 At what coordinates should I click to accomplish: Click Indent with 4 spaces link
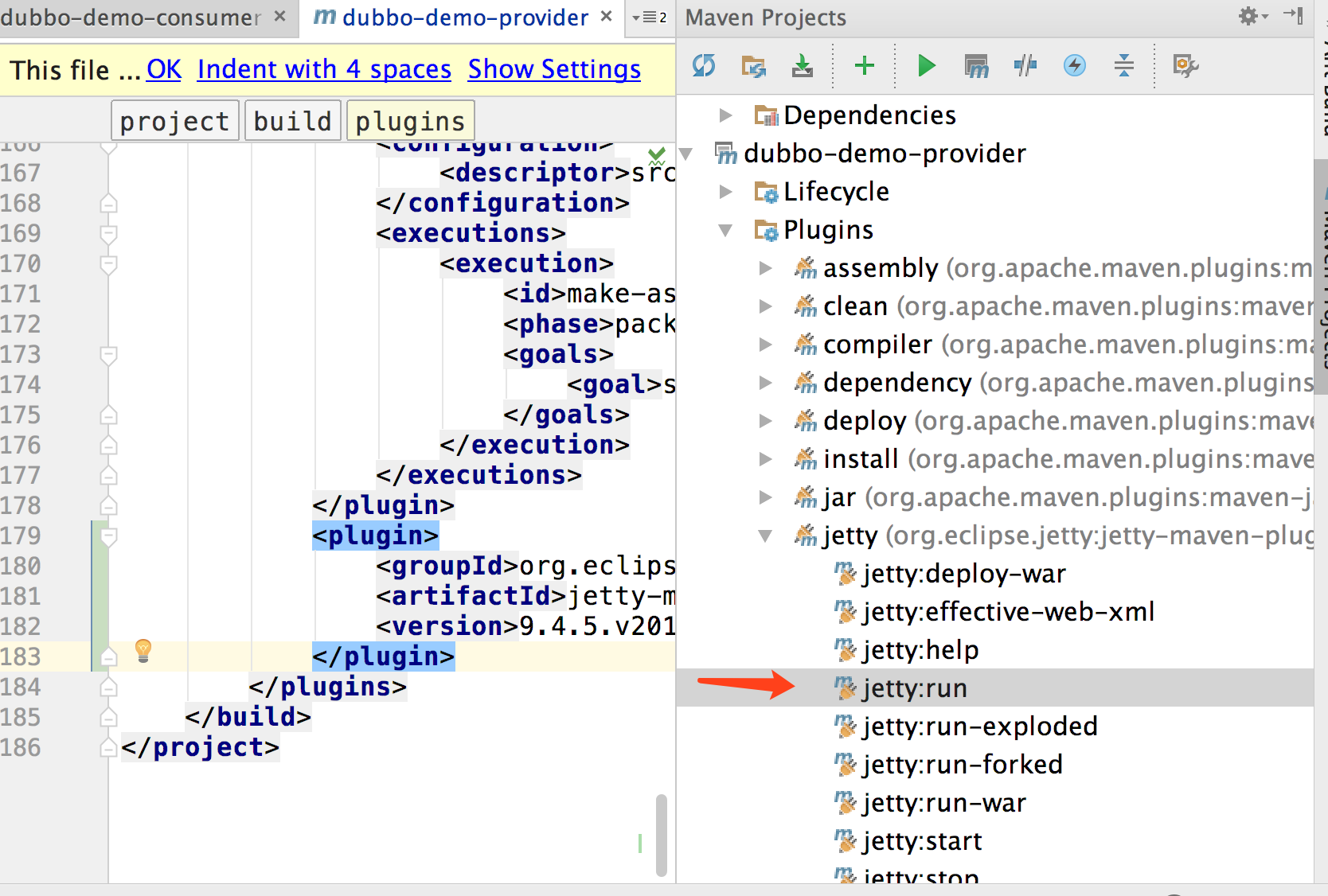[324, 69]
